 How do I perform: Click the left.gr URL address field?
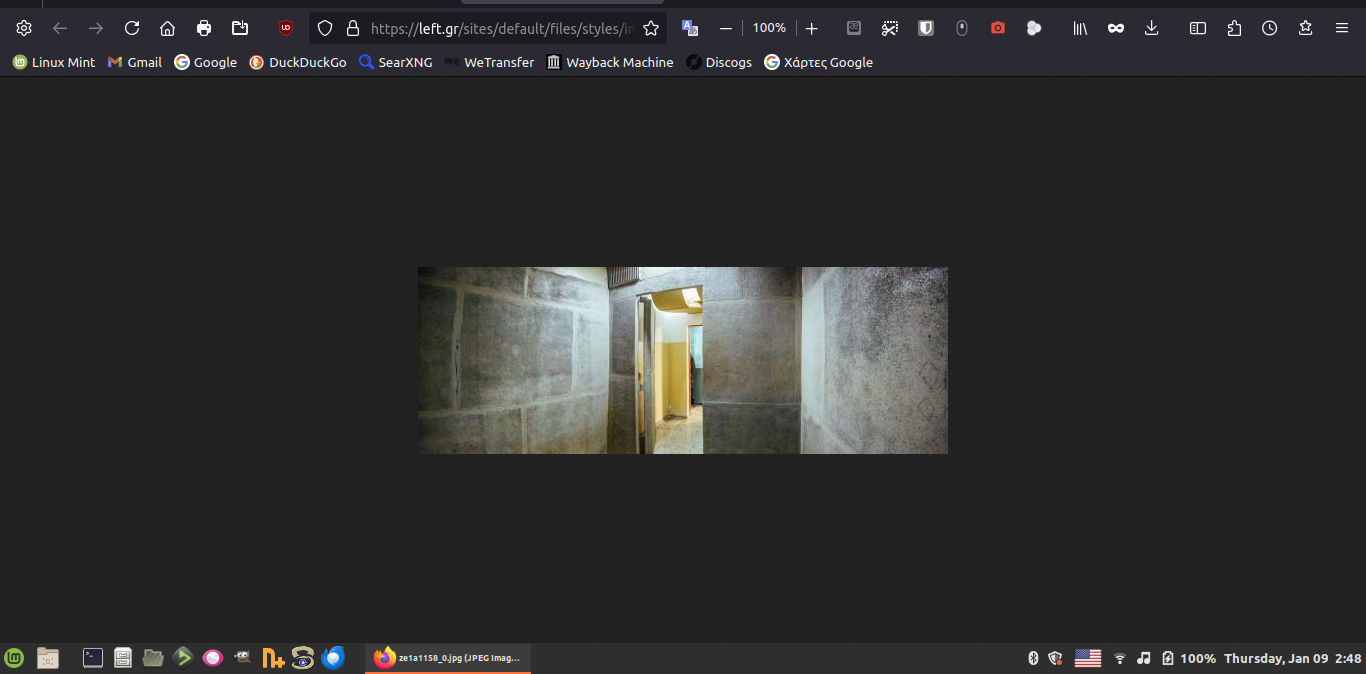502,28
